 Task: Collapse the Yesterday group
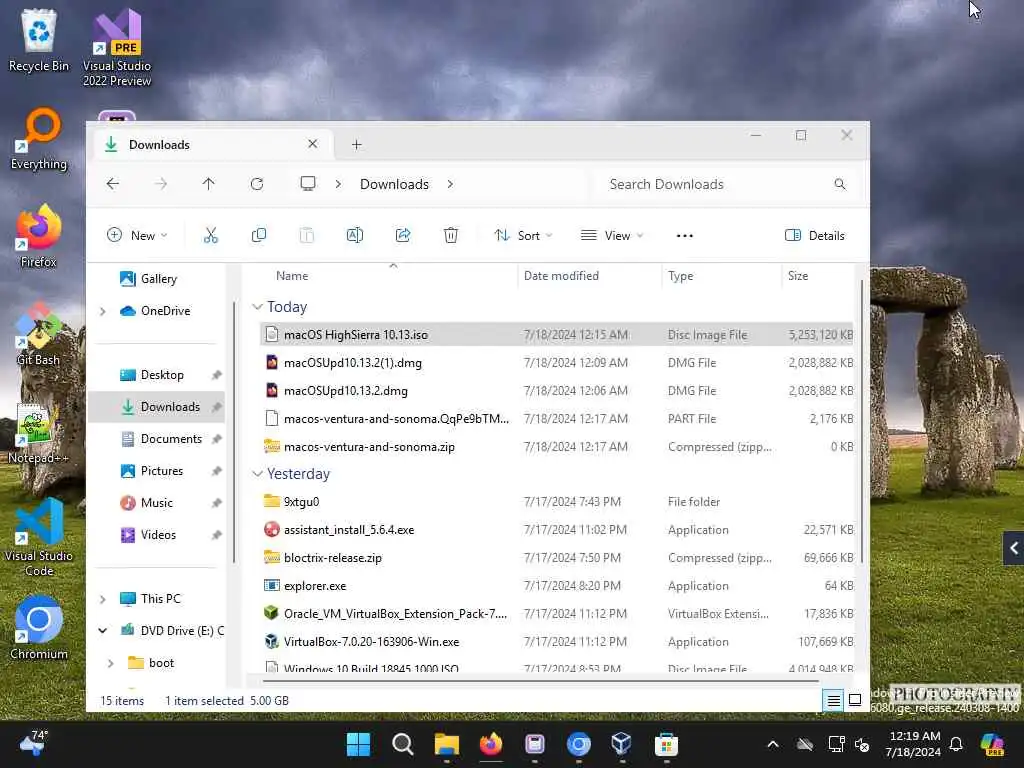(x=257, y=474)
